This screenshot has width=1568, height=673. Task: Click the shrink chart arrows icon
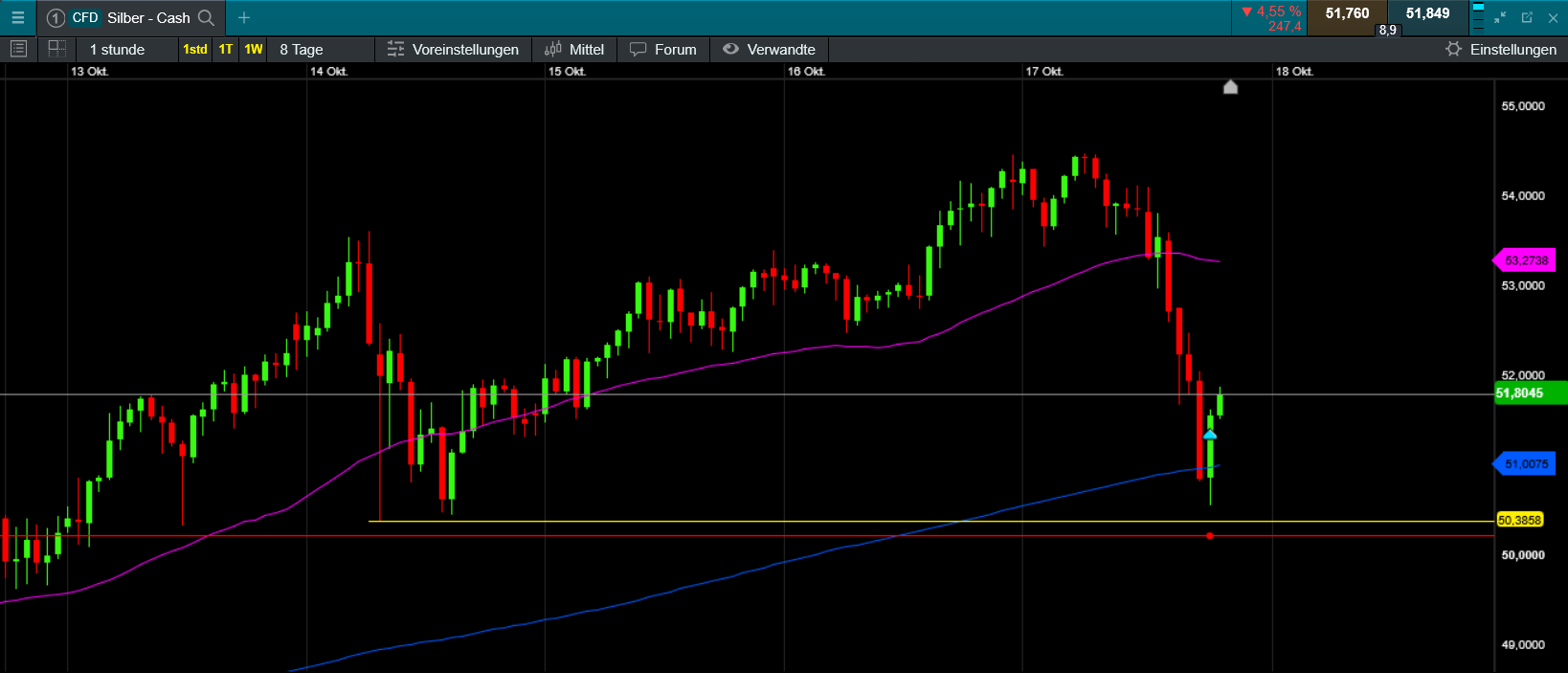(1500, 17)
